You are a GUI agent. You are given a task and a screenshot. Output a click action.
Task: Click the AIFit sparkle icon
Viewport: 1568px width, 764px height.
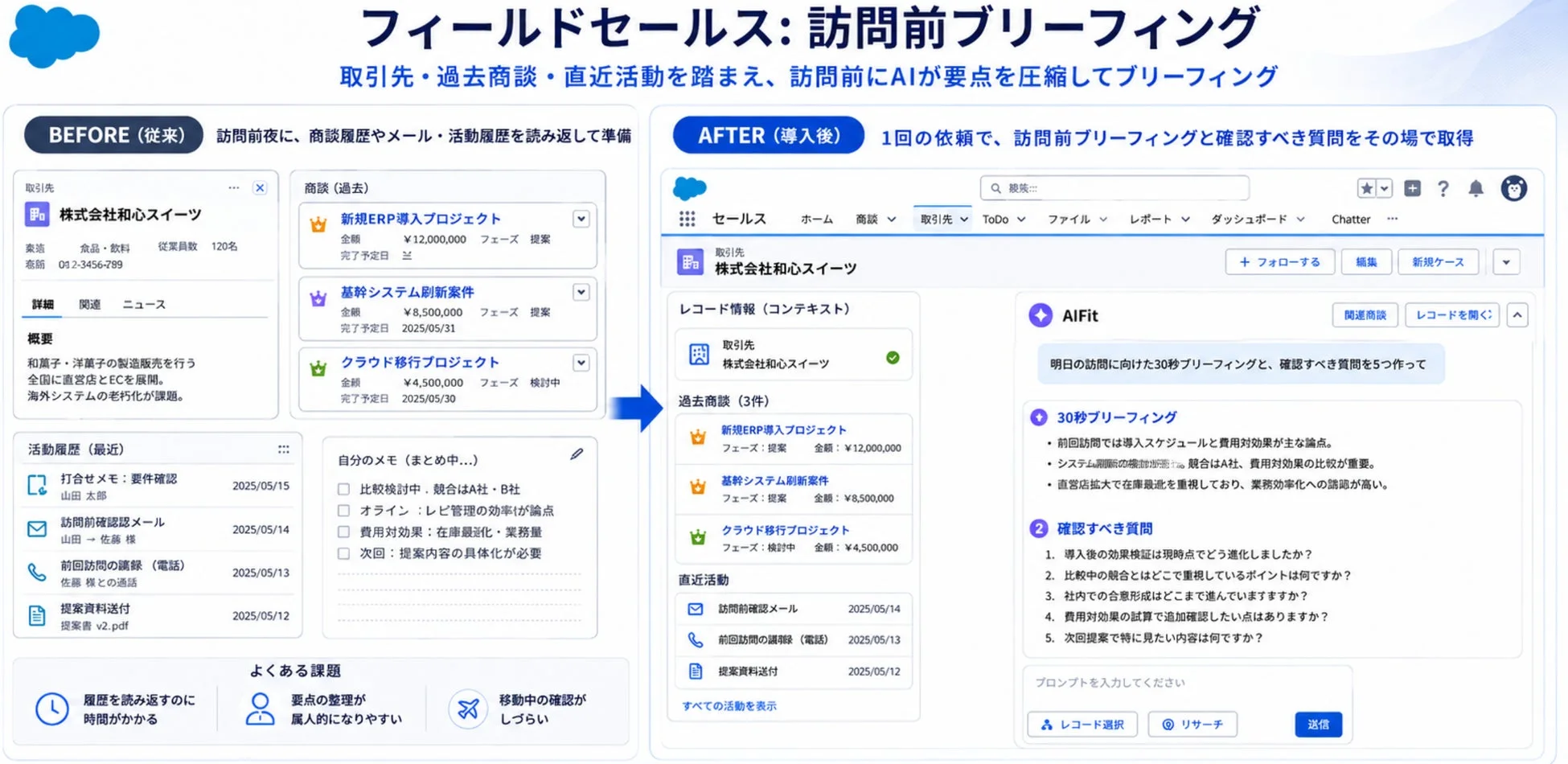[1041, 315]
